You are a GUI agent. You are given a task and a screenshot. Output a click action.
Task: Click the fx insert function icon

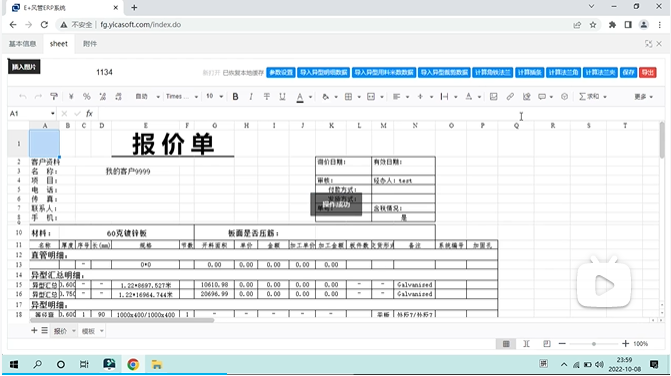tap(89, 113)
